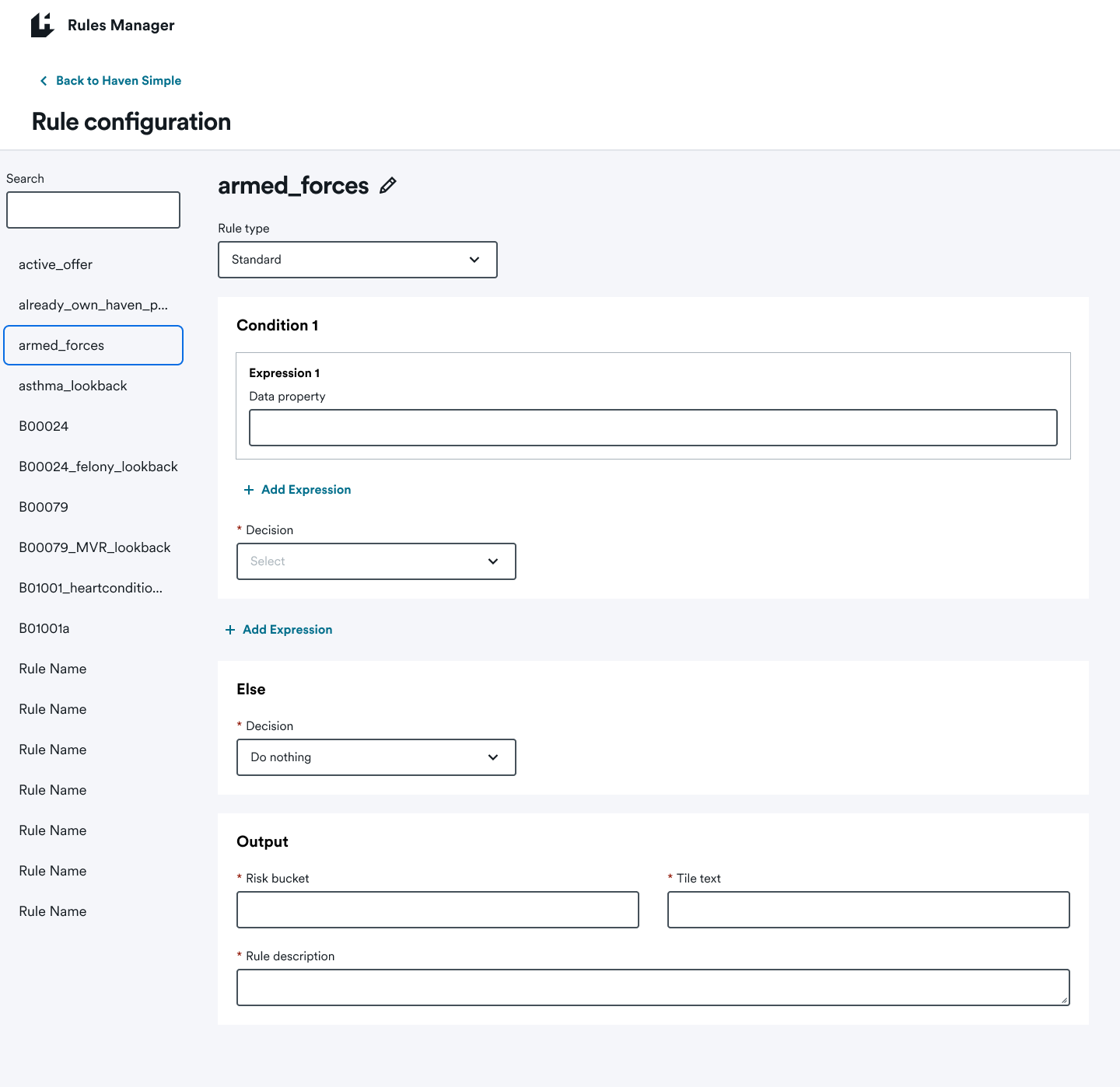1120x1087 pixels.
Task: Choose B00079_MVR_lookback from rule list
Action: (95, 547)
